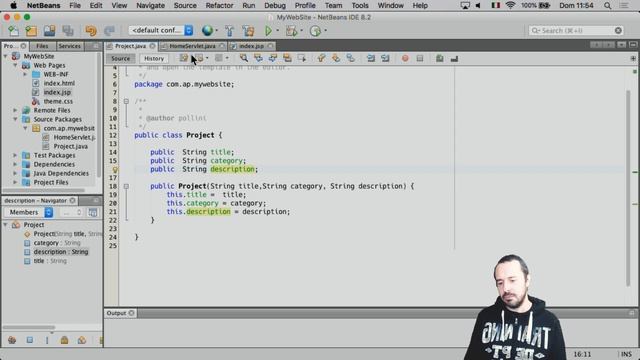Click the lightbulb hint on line 16
The width and height of the screenshot is (640, 360).
click(x=115, y=169)
